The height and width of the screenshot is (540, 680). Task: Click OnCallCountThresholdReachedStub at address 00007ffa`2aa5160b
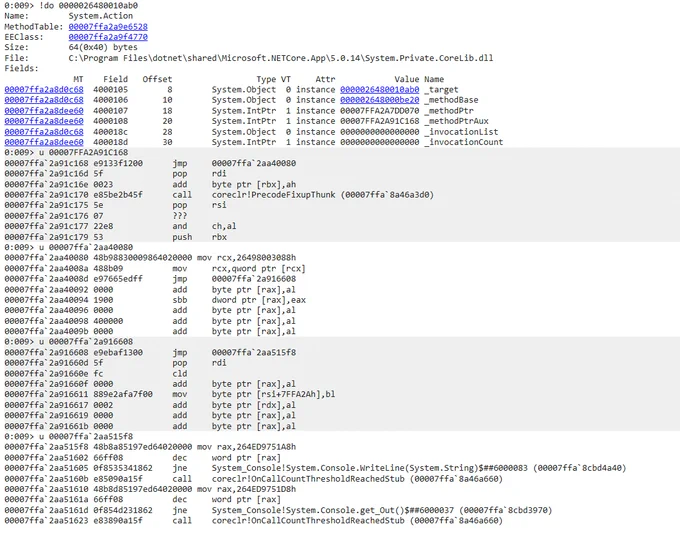(308, 479)
